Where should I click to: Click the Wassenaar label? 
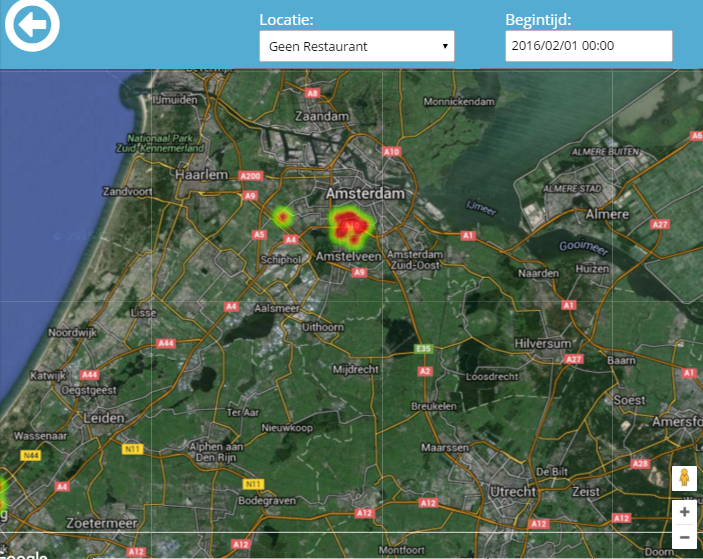tap(40, 436)
